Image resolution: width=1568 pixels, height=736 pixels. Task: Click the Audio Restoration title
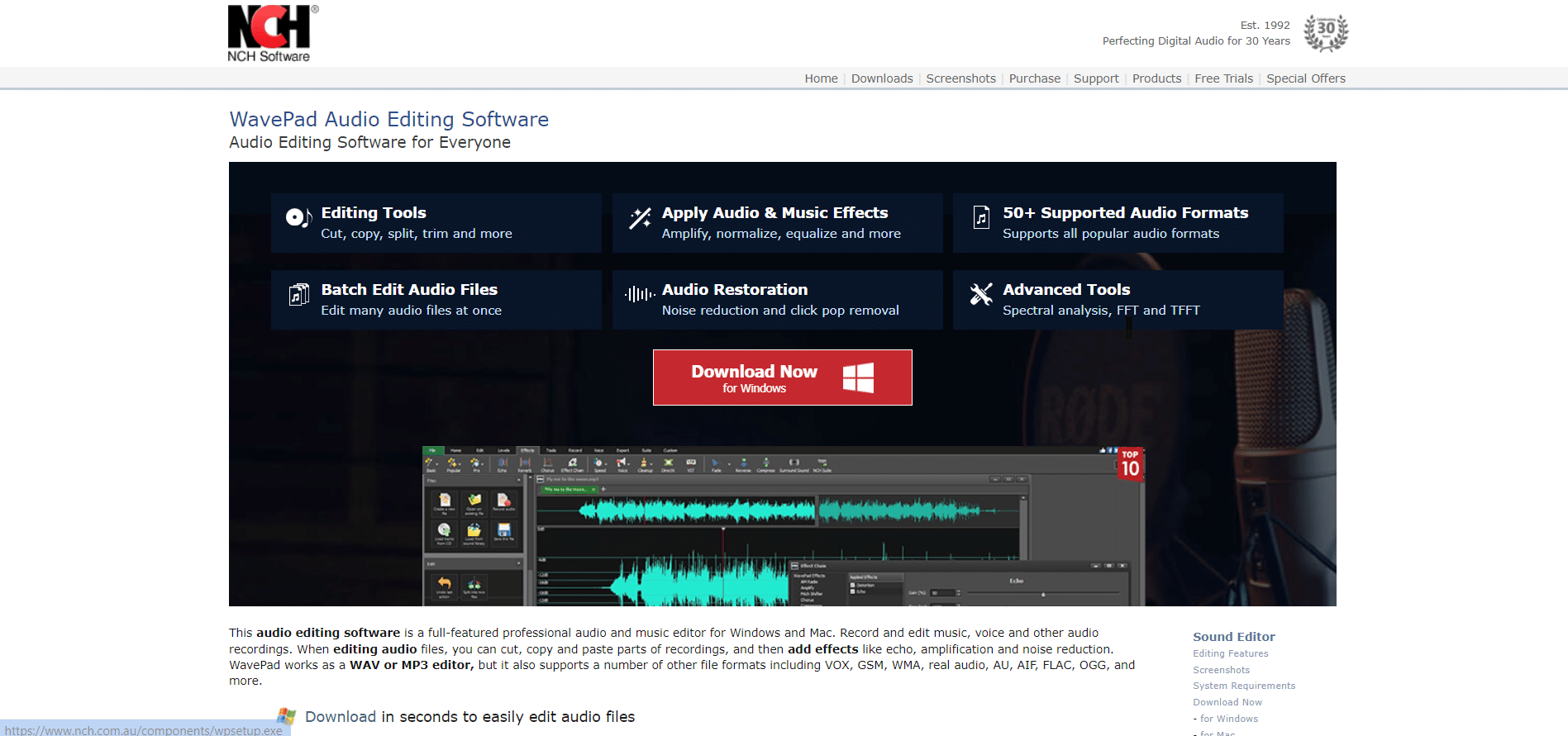pos(734,289)
